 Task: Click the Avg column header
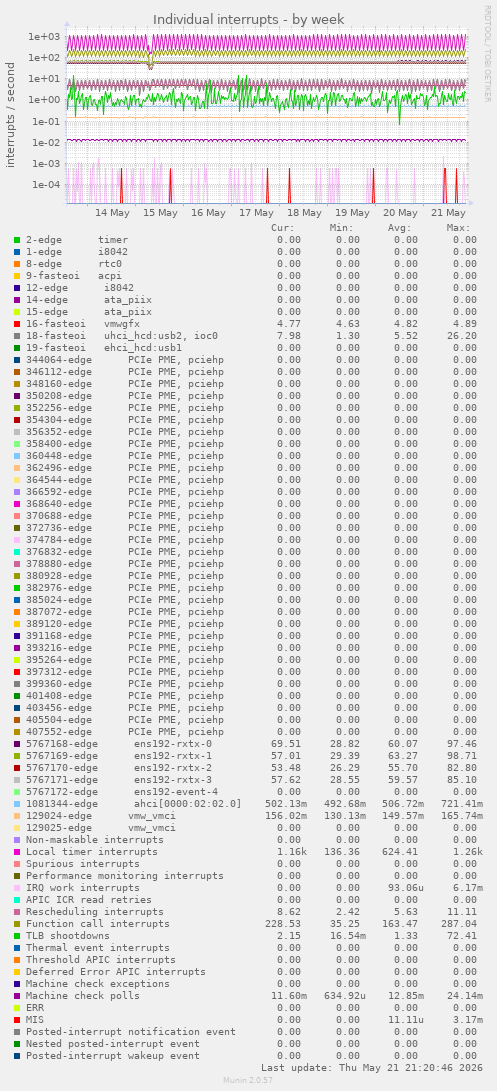point(400,228)
